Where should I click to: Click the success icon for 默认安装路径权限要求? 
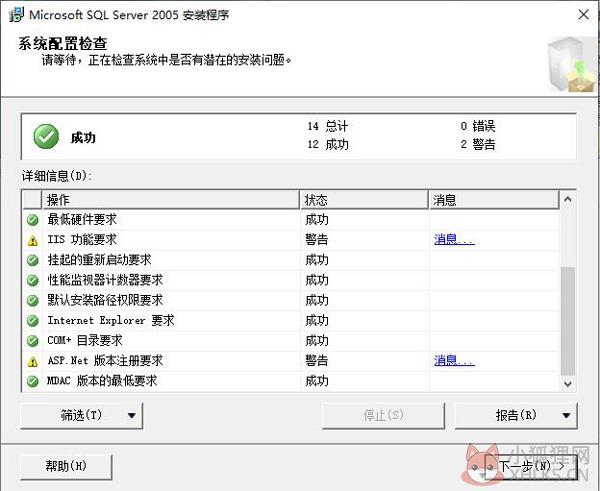(x=33, y=300)
